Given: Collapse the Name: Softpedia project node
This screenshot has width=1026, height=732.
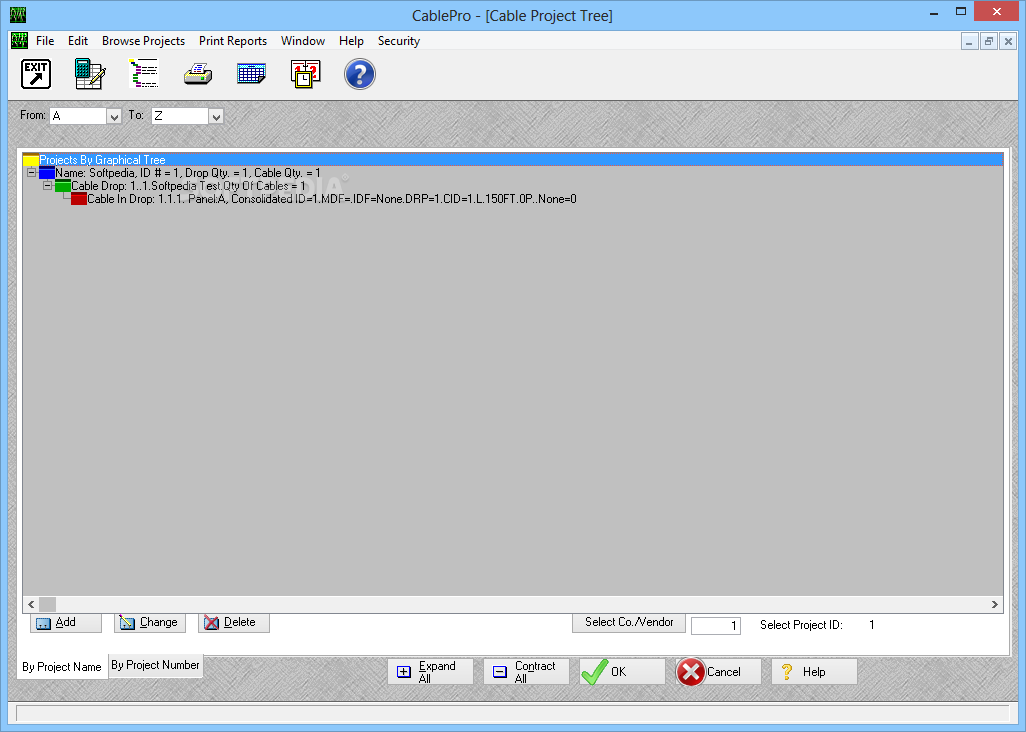Looking at the screenshot, I should coord(31,173).
